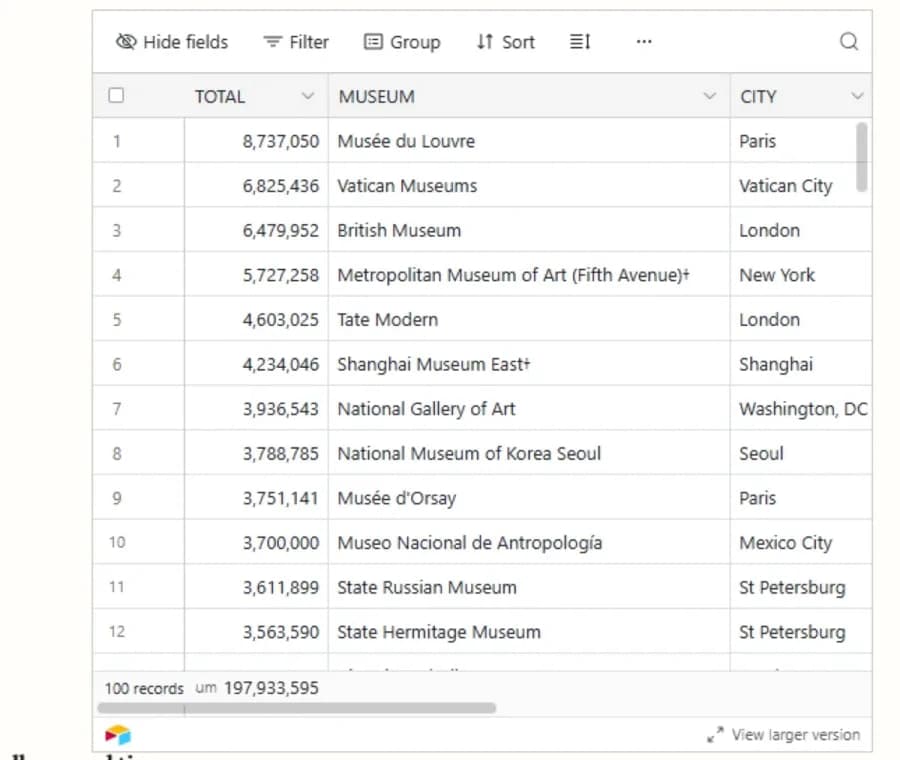Screen dimensions: 900x760
Task: Click the Airtable logo icon
Action: (x=118, y=735)
